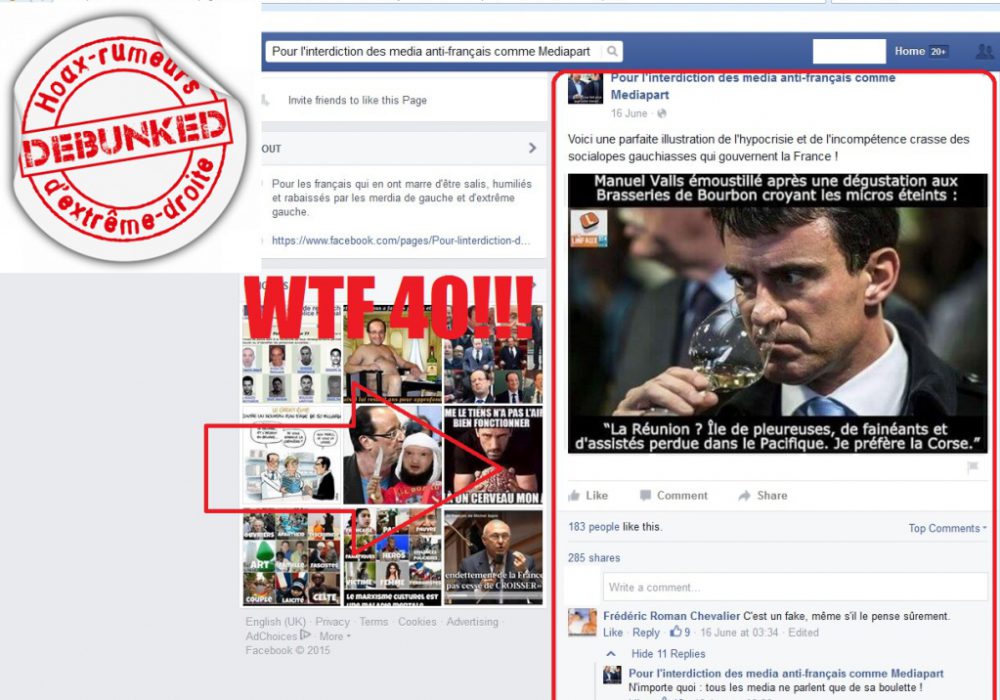Click the search magnifier icon

point(612,52)
